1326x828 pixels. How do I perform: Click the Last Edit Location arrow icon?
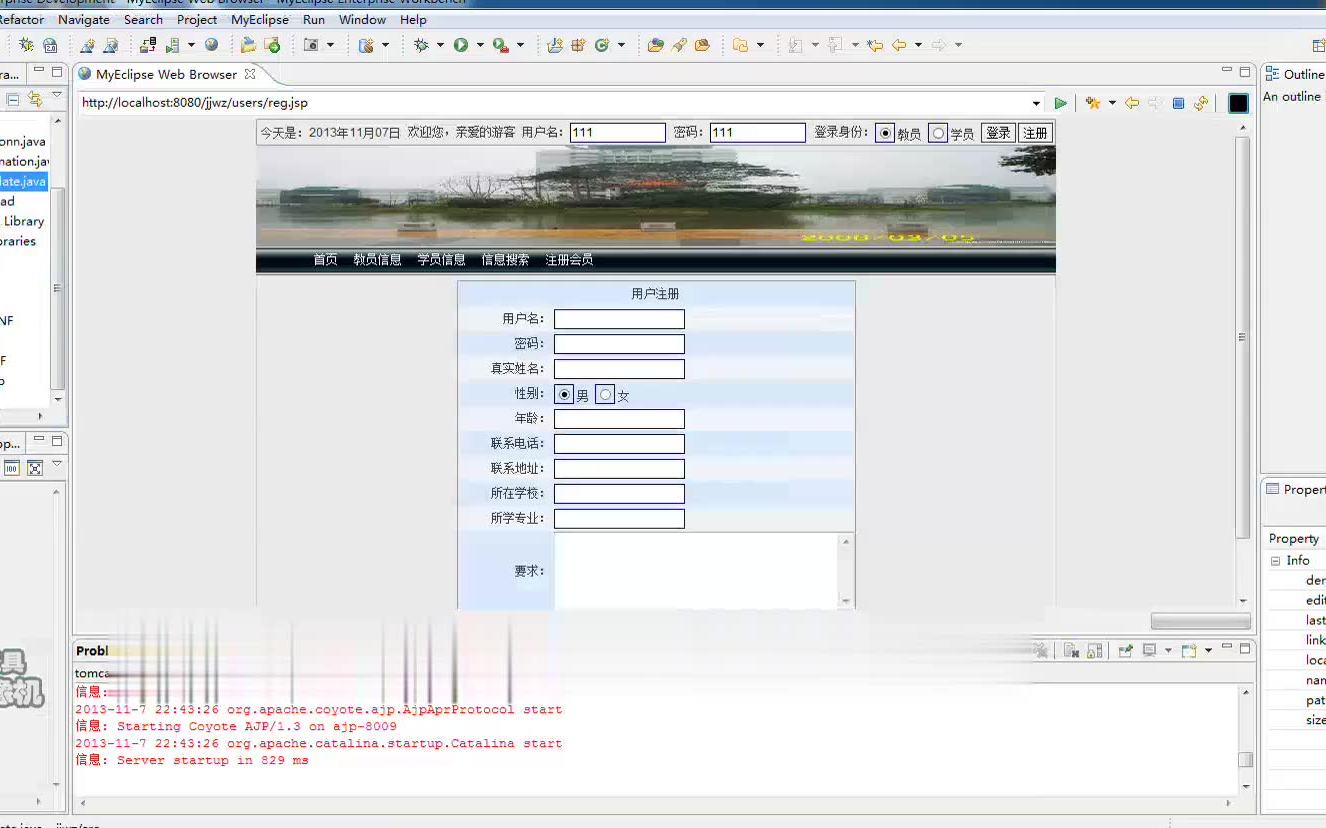(x=875, y=45)
